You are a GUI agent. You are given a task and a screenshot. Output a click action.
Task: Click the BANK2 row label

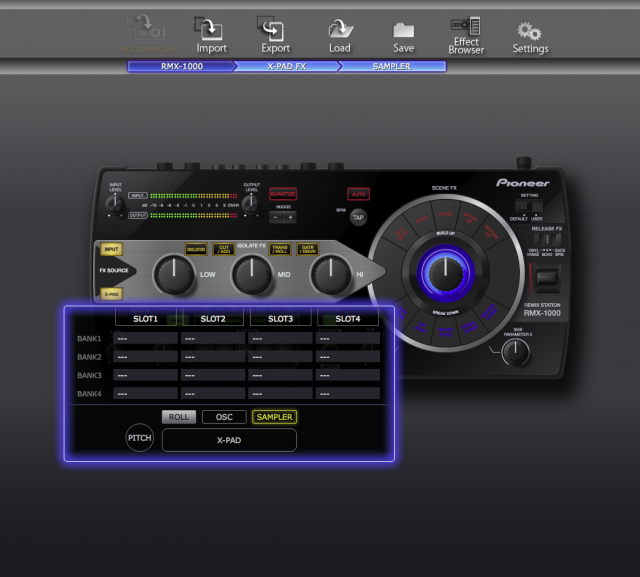[x=89, y=357]
